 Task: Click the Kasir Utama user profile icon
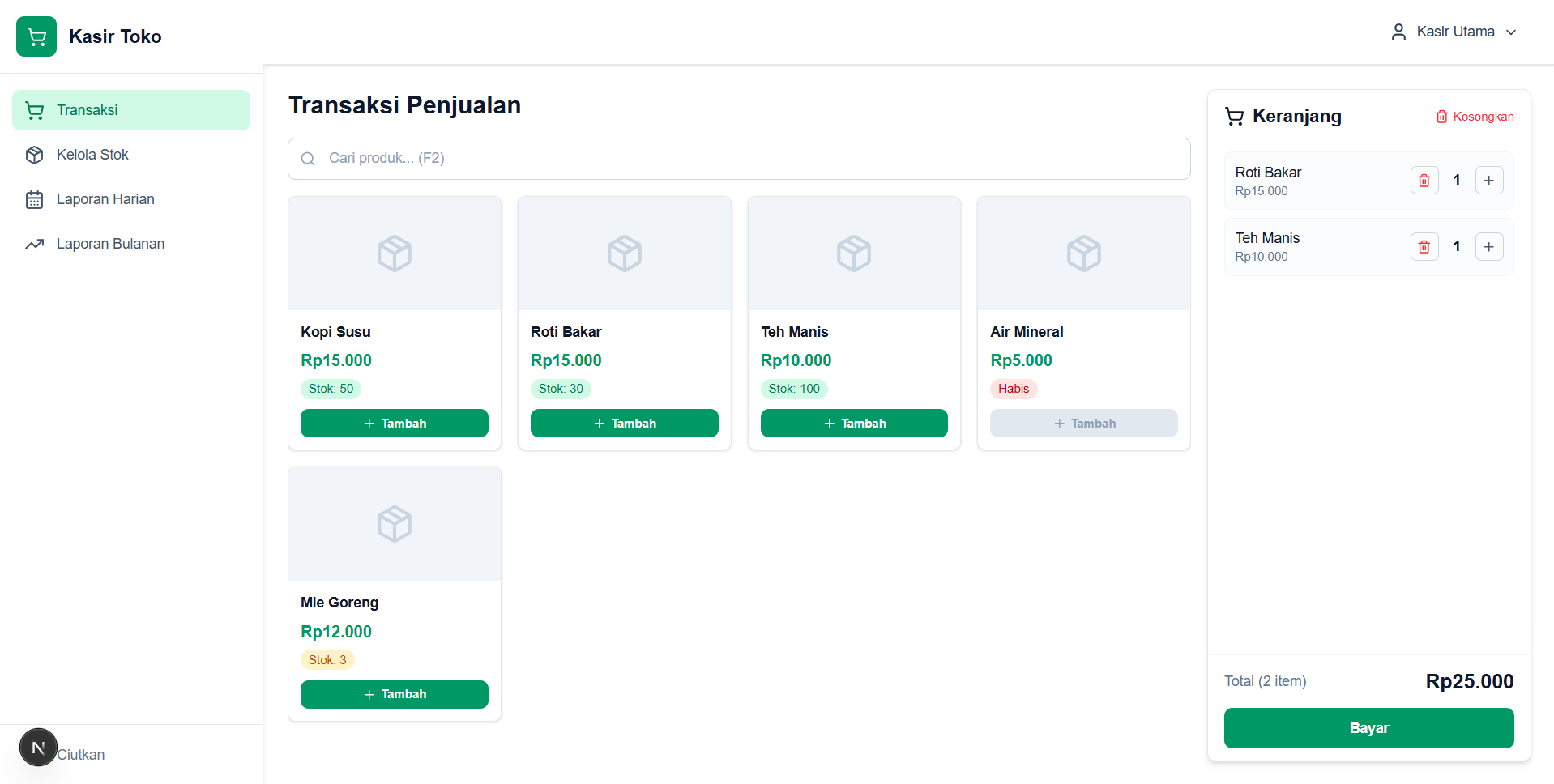1398,32
